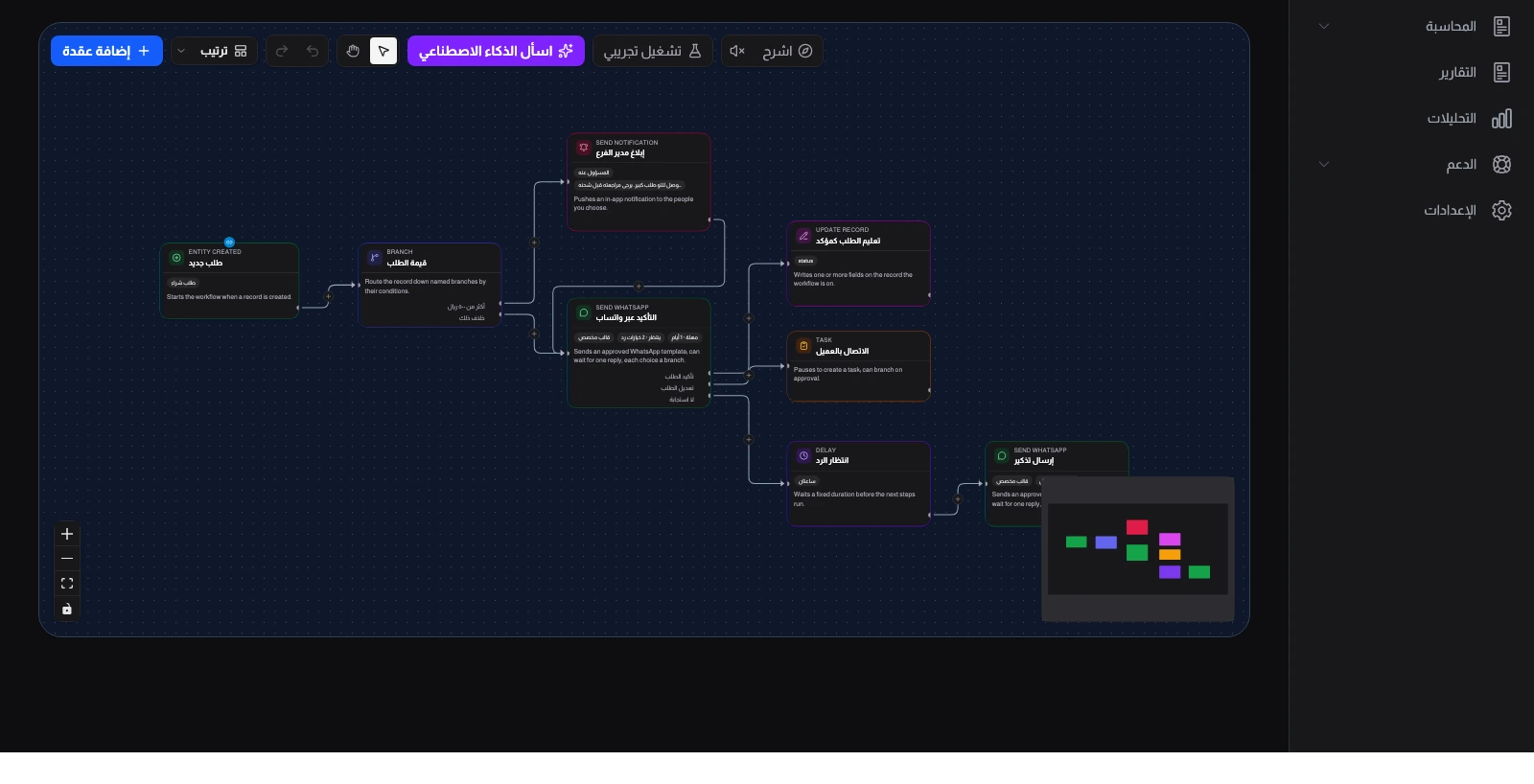This screenshot has height=784, width=1534.
Task: Expand the المحاسبة chevron
Action: click(1324, 26)
